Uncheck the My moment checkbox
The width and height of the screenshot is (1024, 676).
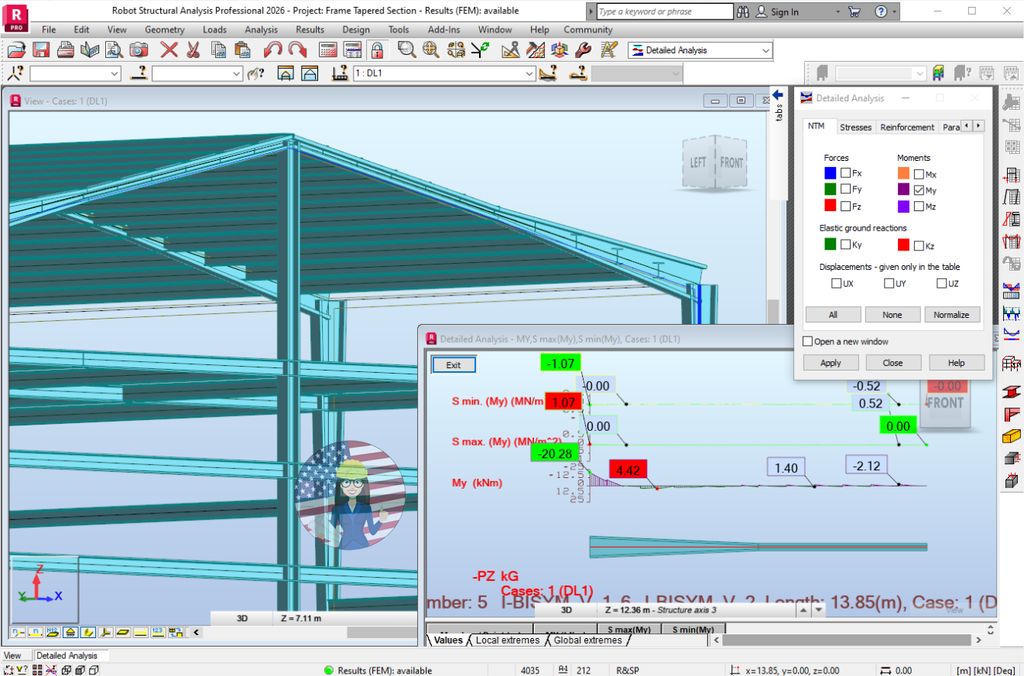[x=919, y=190]
